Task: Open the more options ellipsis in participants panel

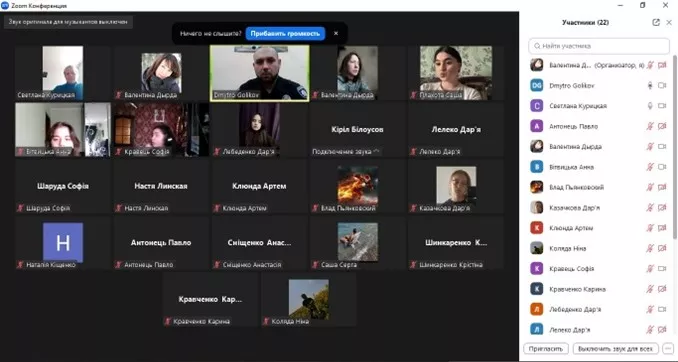Action: pyautogui.click(x=668, y=349)
